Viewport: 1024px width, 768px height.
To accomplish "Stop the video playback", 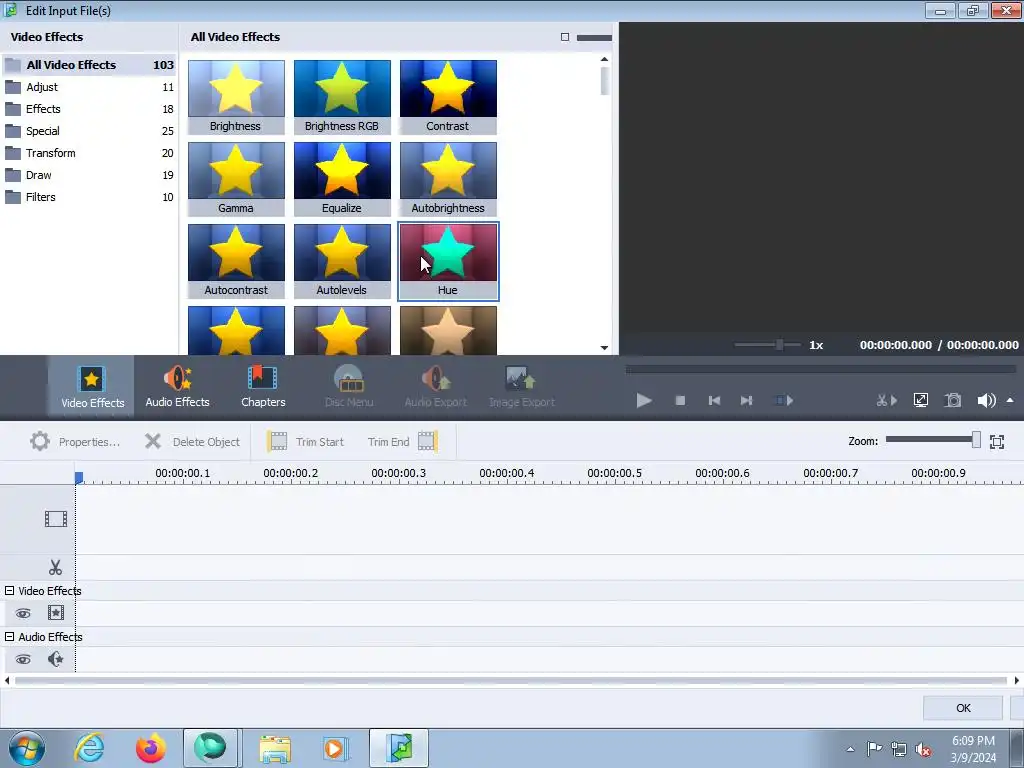I will [680, 400].
